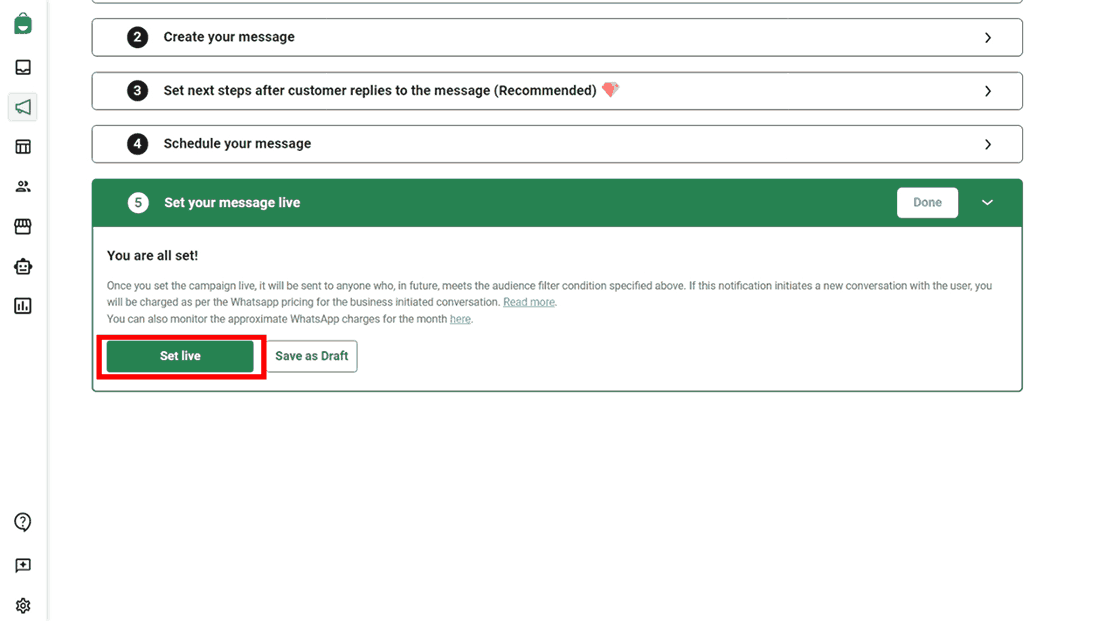Click the step 3 number badge
Viewport: 1104px width, 621px height.
(x=137, y=91)
